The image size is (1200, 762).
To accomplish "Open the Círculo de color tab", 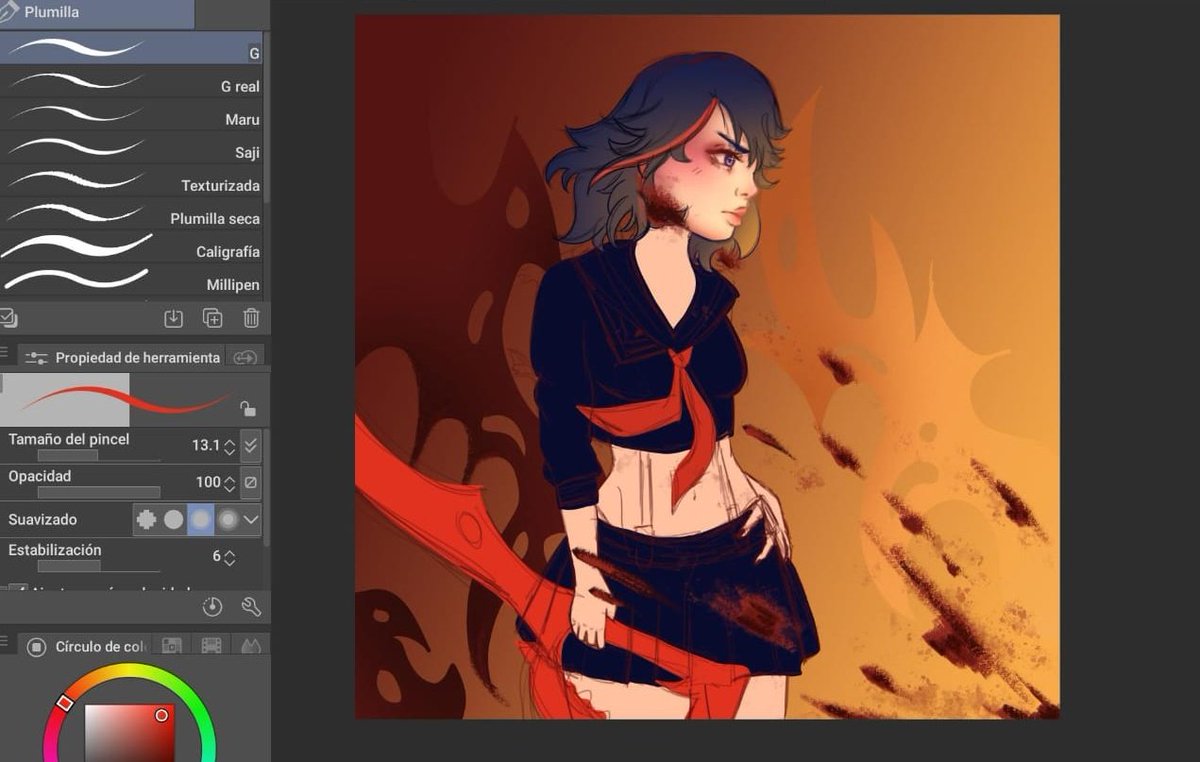I will (87, 646).
